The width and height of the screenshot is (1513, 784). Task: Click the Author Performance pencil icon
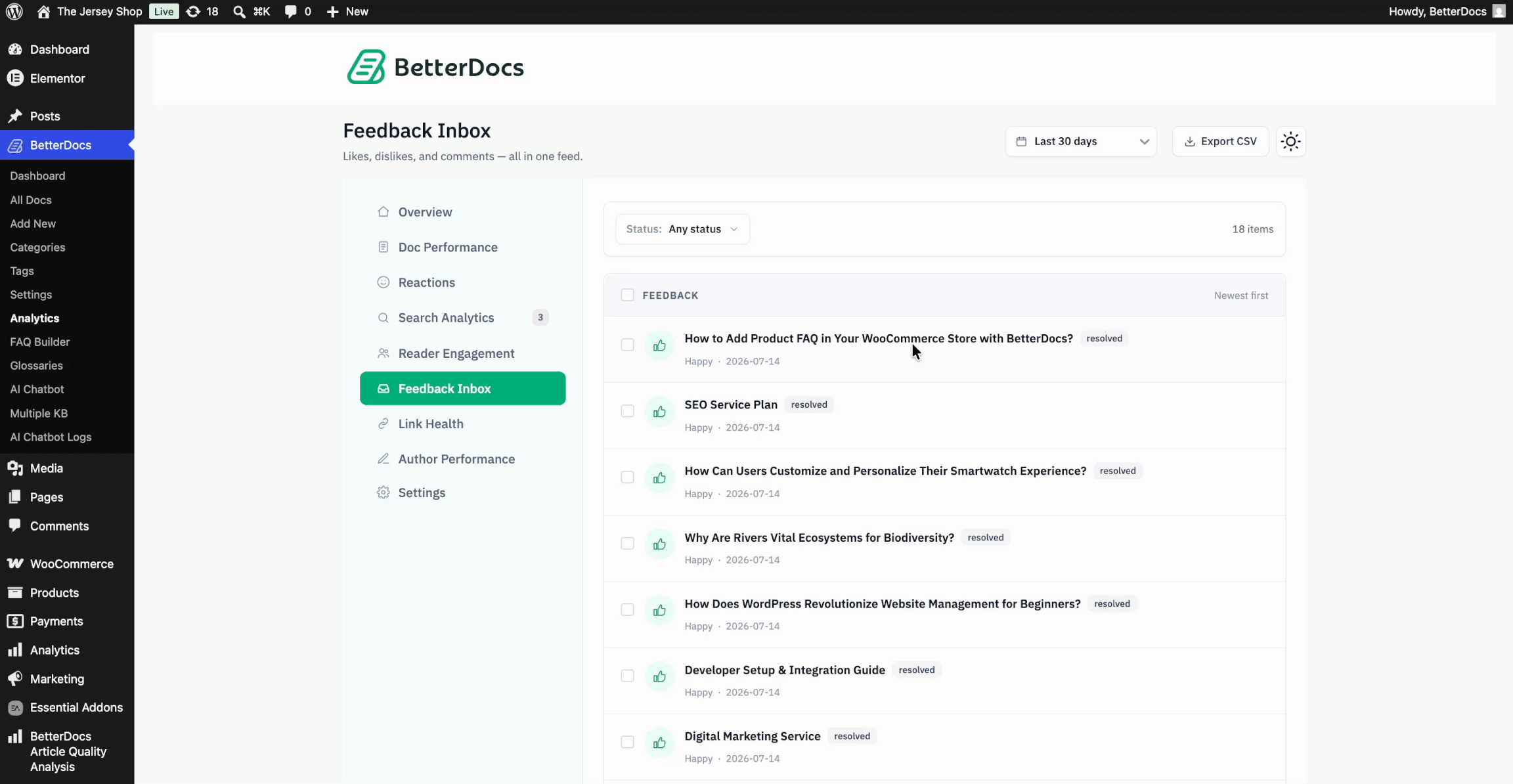[x=384, y=458]
